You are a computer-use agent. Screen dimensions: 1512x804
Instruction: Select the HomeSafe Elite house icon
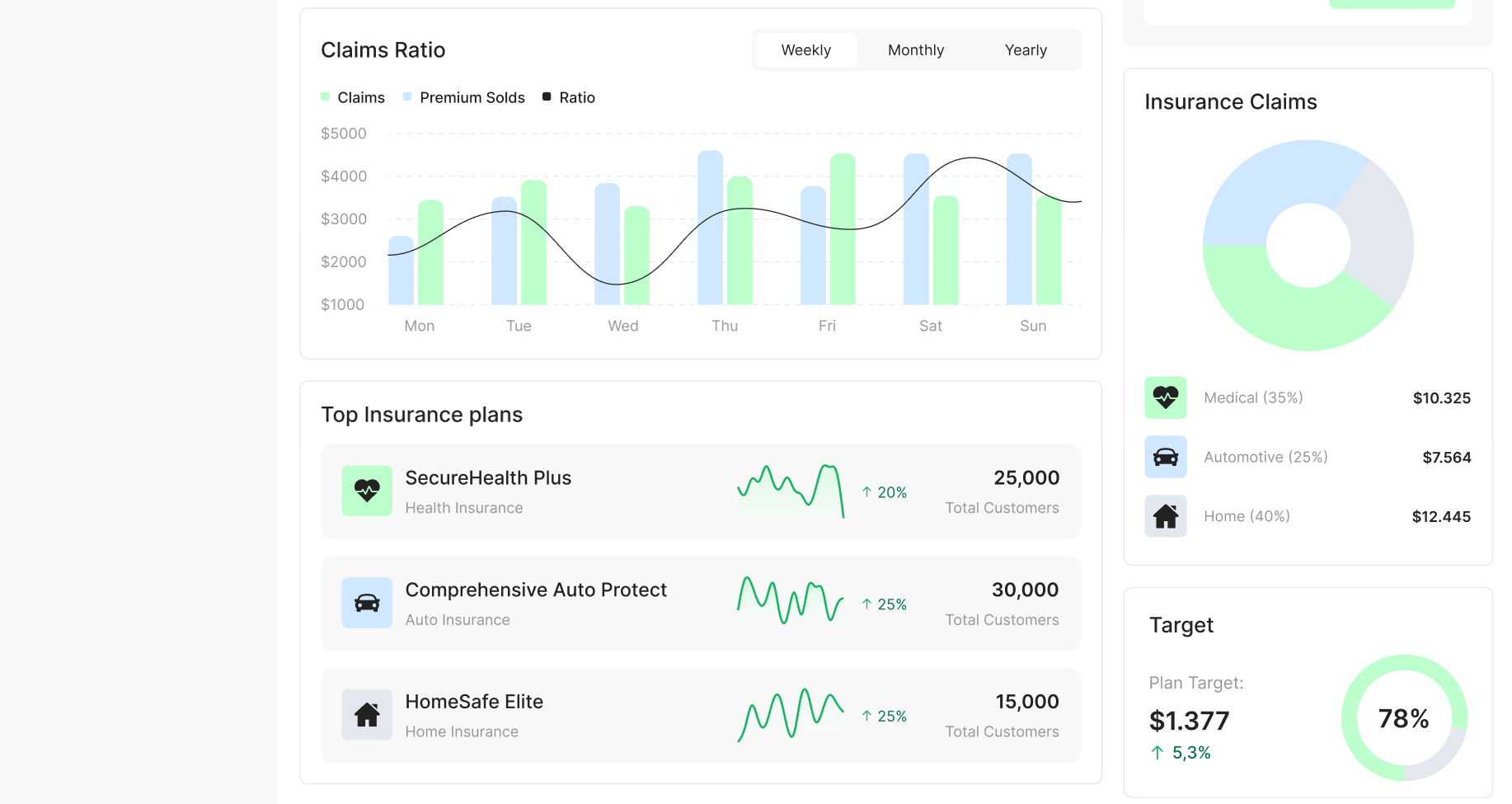[366, 714]
